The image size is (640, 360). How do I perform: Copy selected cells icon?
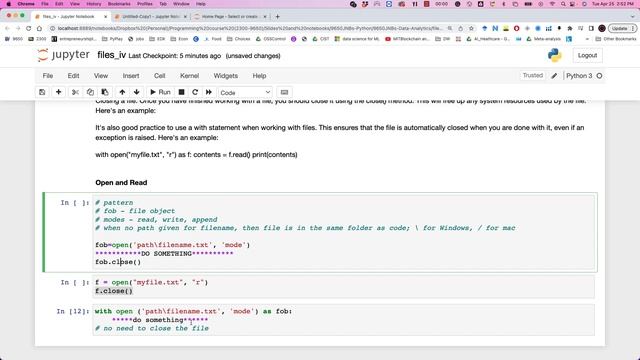(90, 92)
